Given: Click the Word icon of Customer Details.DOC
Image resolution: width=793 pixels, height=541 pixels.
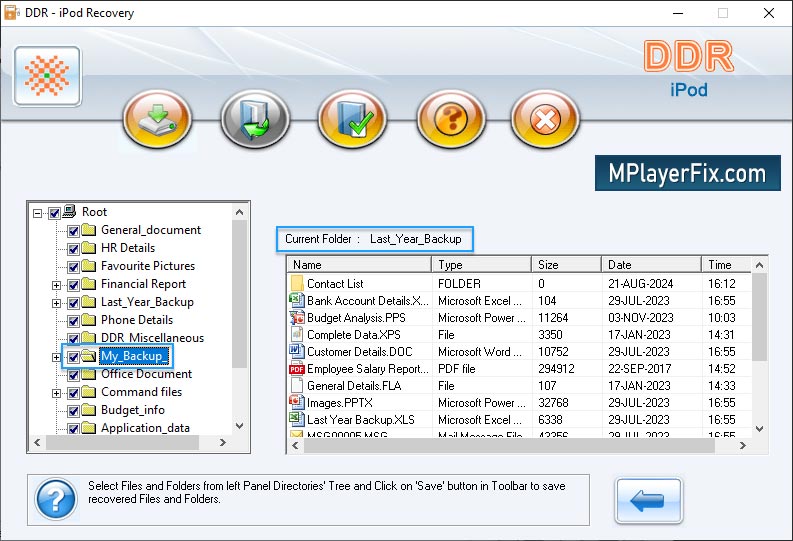Looking at the screenshot, I should coord(296,352).
